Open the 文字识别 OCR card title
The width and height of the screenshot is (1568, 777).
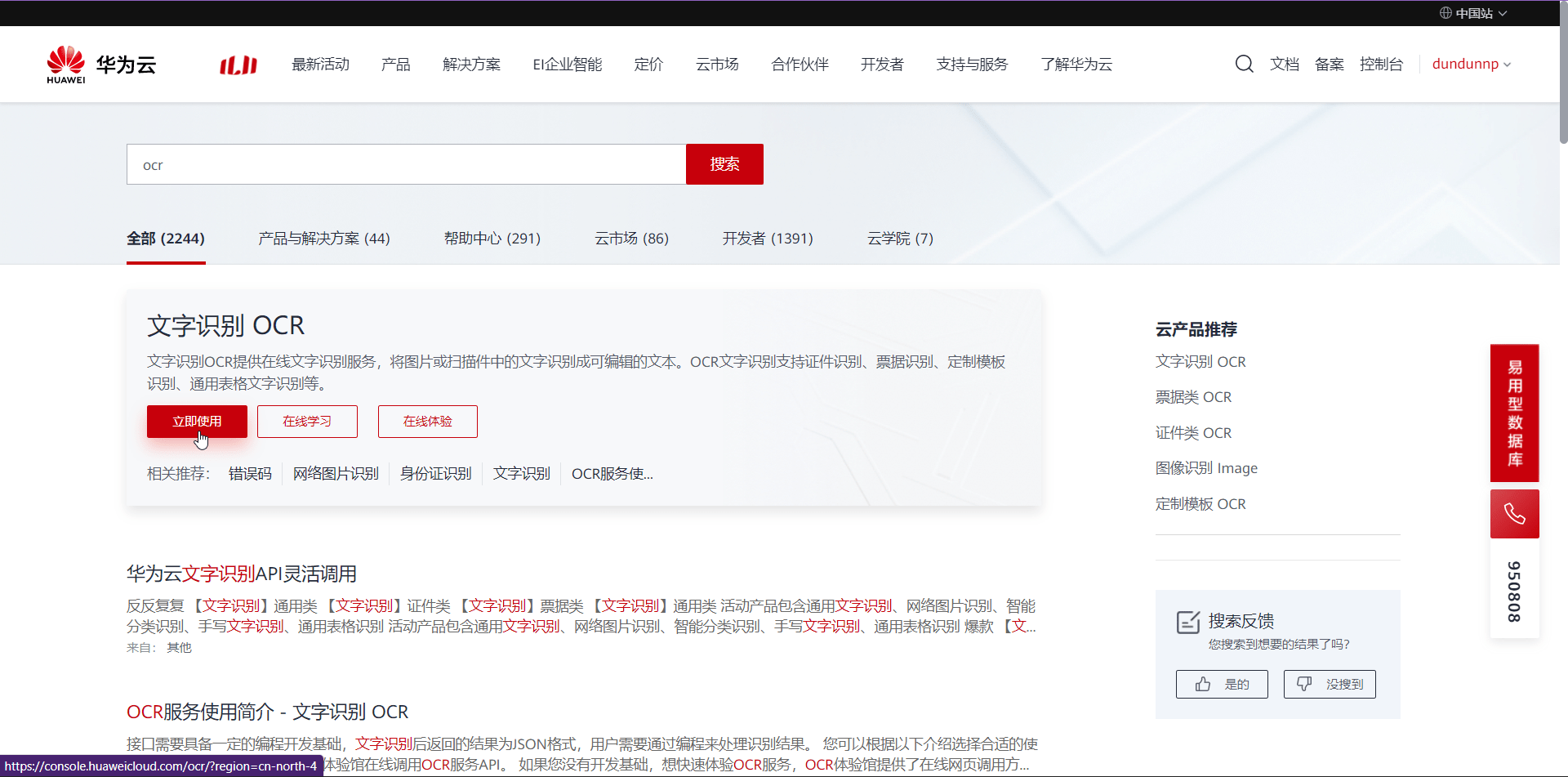pos(226,326)
